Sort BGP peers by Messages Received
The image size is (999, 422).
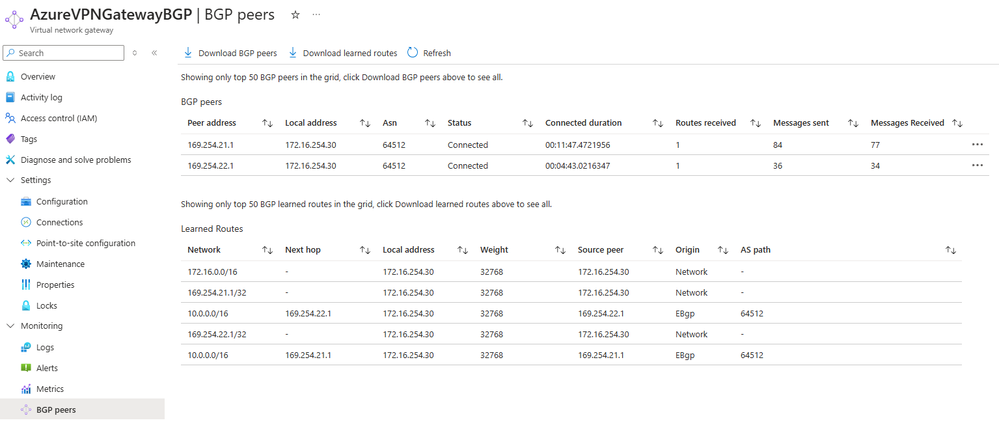point(957,123)
